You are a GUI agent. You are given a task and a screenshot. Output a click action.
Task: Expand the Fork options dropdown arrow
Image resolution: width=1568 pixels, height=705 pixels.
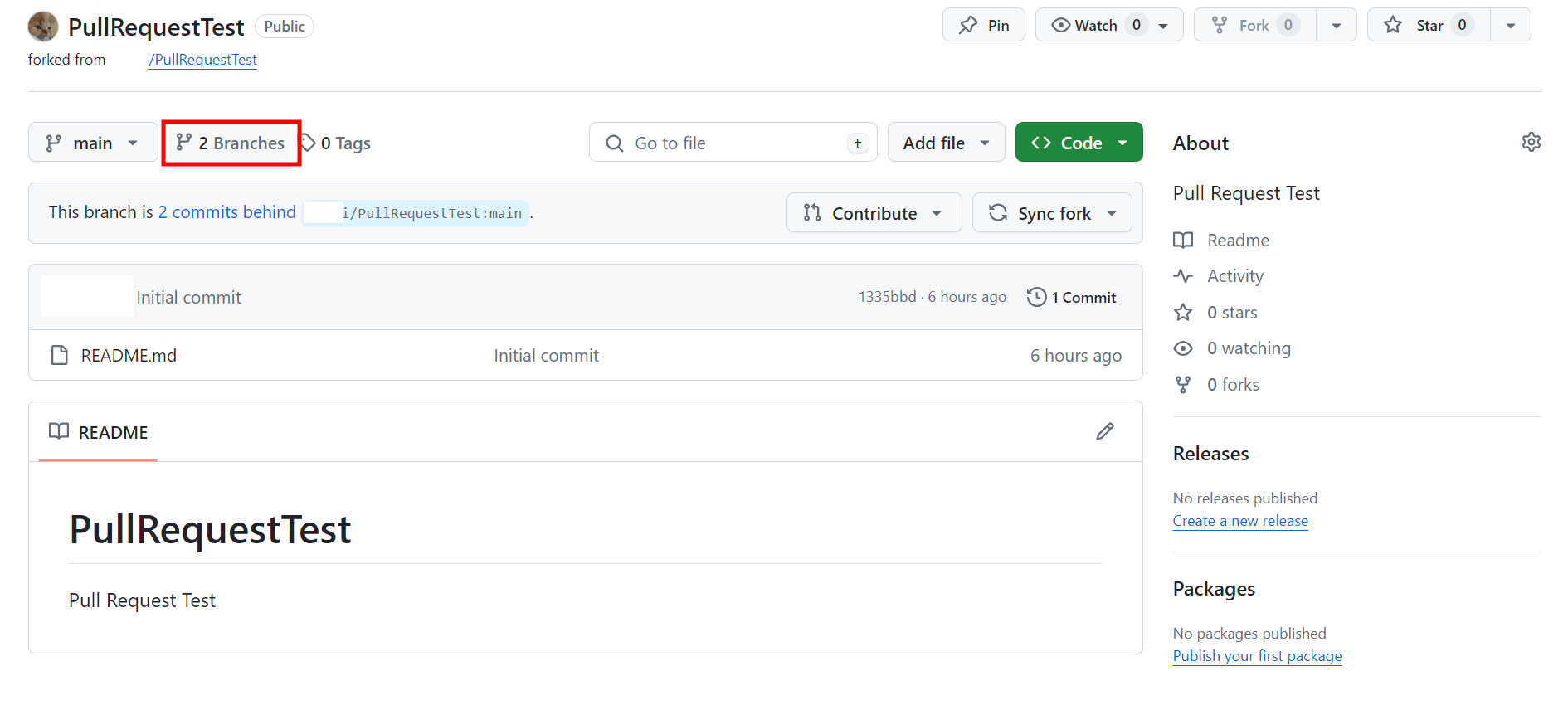coord(1337,25)
